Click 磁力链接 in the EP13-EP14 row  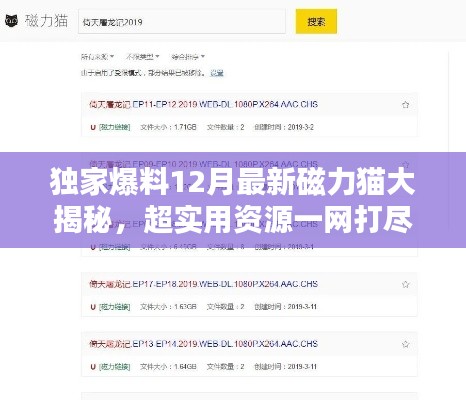pyautogui.click(x=115, y=367)
